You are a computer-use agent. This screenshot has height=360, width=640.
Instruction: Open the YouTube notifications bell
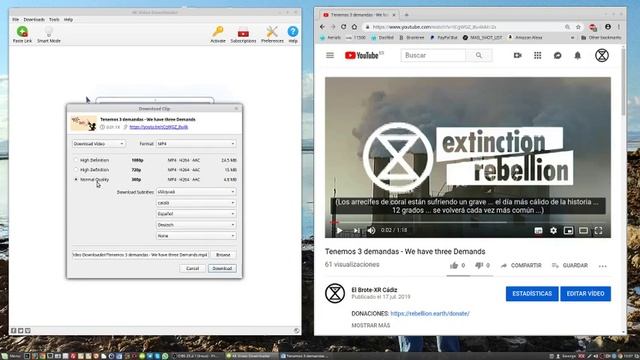578,55
